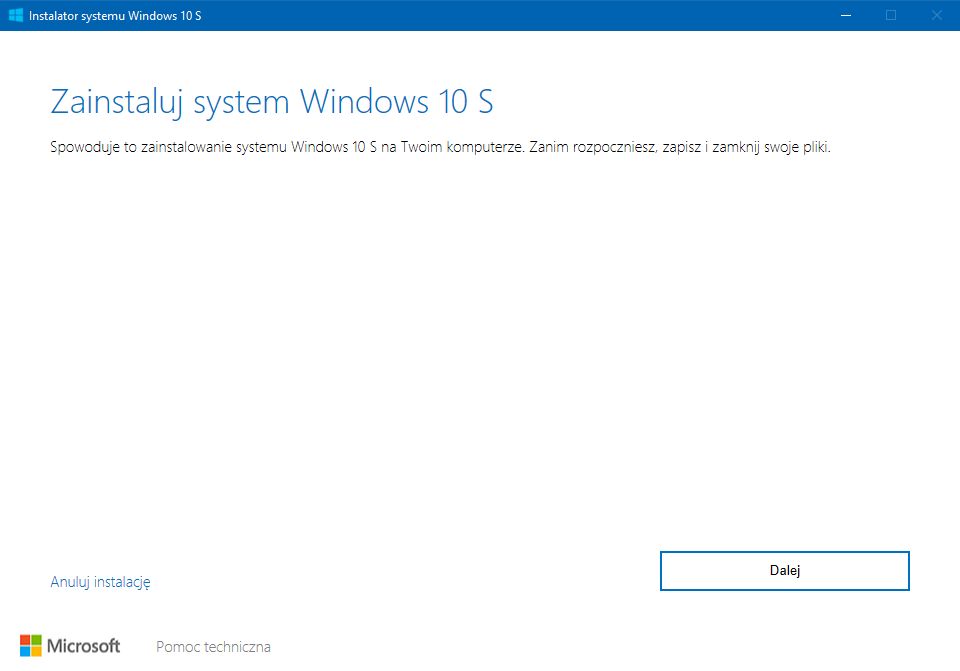Open the Pomoc techniczna support link
The height and width of the screenshot is (671, 960).
click(213, 647)
